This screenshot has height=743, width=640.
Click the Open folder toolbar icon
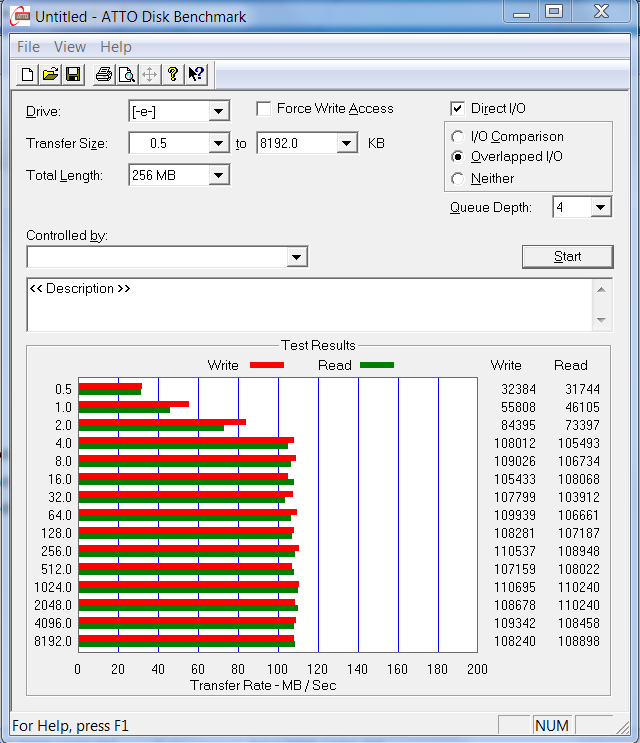click(x=50, y=74)
